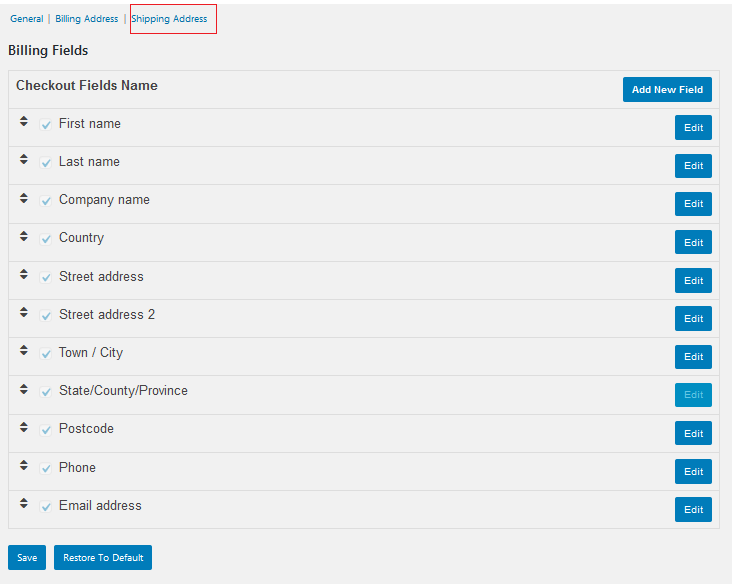This screenshot has height=584, width=732.
Task: Click the State/County/Province label
Action: pyautogui.click(x=123, y=391)
